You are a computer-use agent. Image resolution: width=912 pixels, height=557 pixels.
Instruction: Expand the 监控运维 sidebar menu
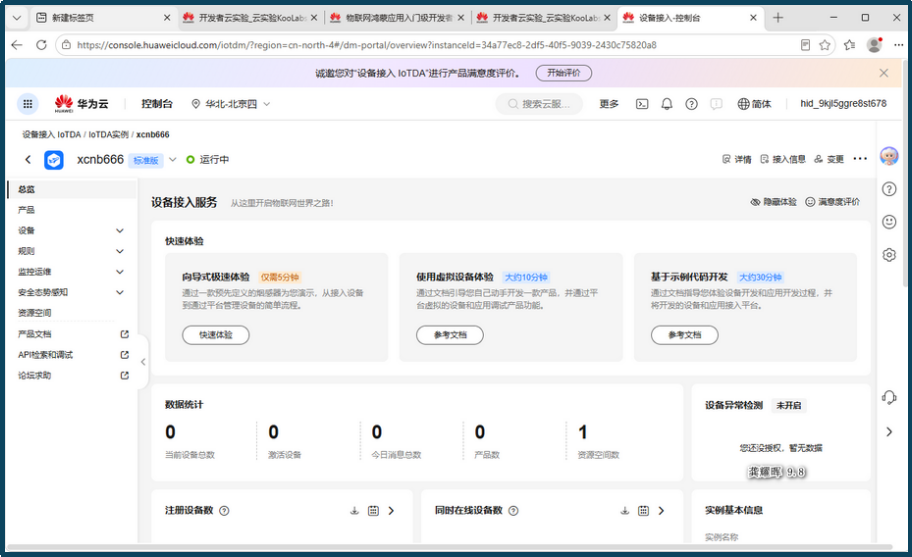coord(120,272)
